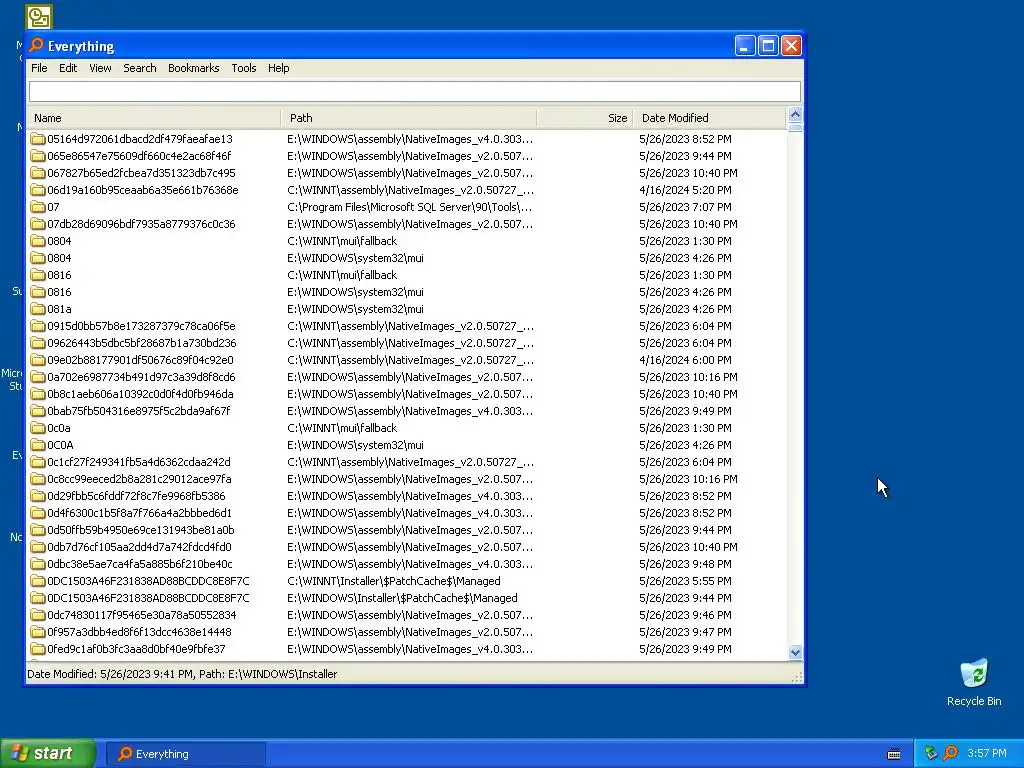Click folder icon of 0915d0bb57b8e173287379c78ca06f5e
The image size is (1024, 768).
click(38, 326)
